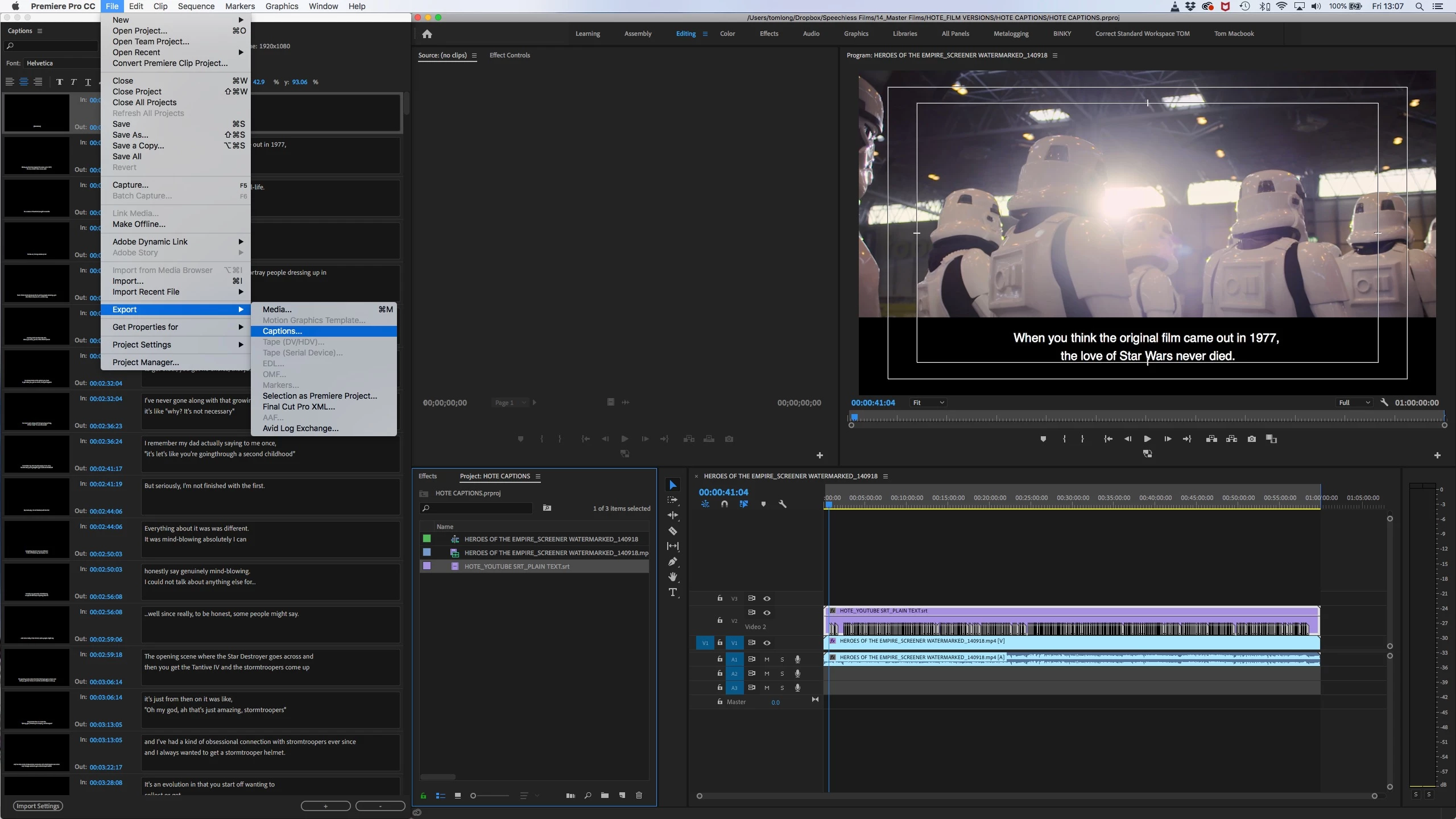Click the plus add caption button
Viewport: 1456px width, 819px height.
tap(325, 806)
